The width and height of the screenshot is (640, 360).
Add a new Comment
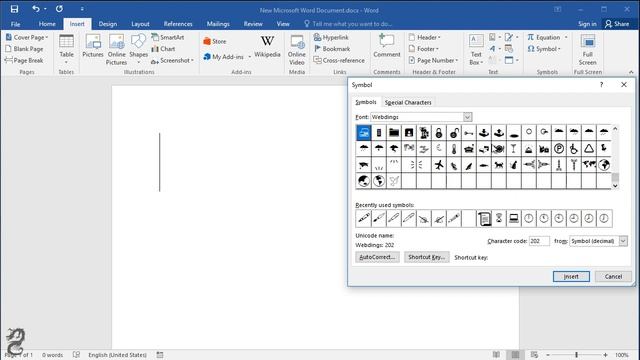pyautogui.click(x=387, y=46)
